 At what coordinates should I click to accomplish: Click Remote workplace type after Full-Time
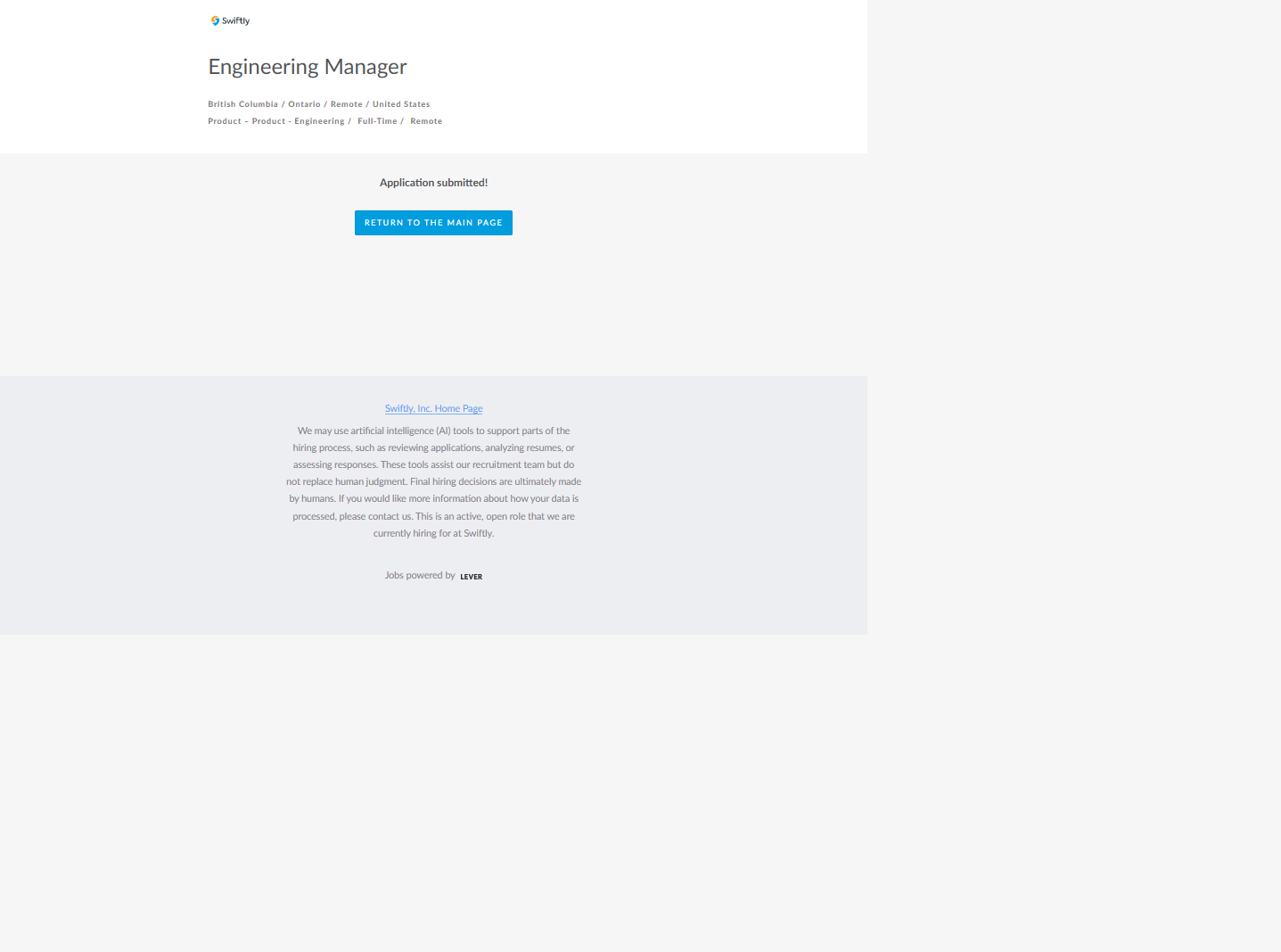coord(426,121)
